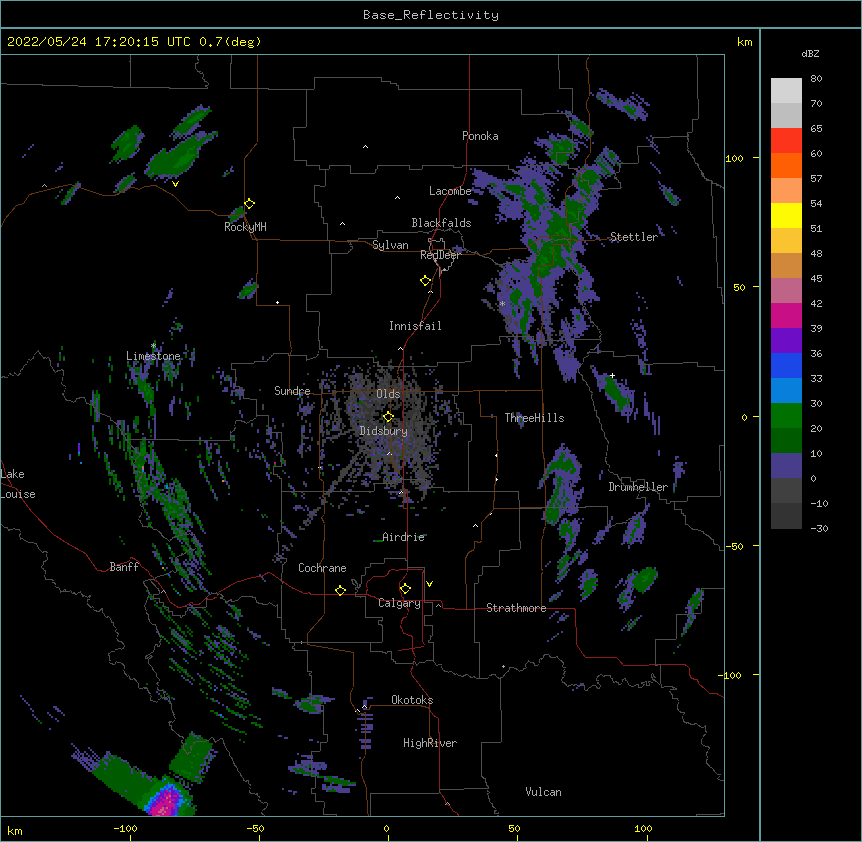Click the 45 value on the dBZ legend

pos(816,279)
